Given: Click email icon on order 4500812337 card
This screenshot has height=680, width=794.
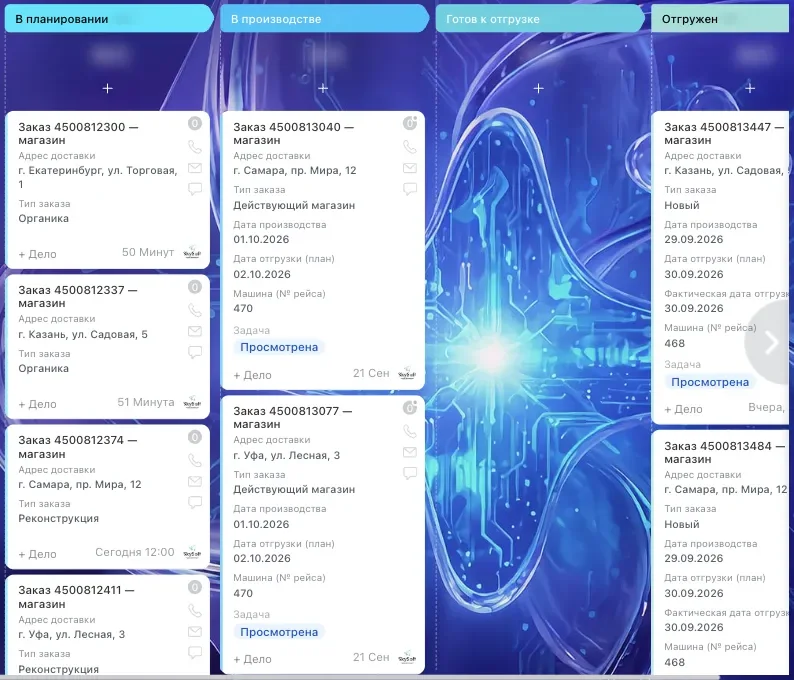Looking at the screenshot, I should [x=195, y=331].
